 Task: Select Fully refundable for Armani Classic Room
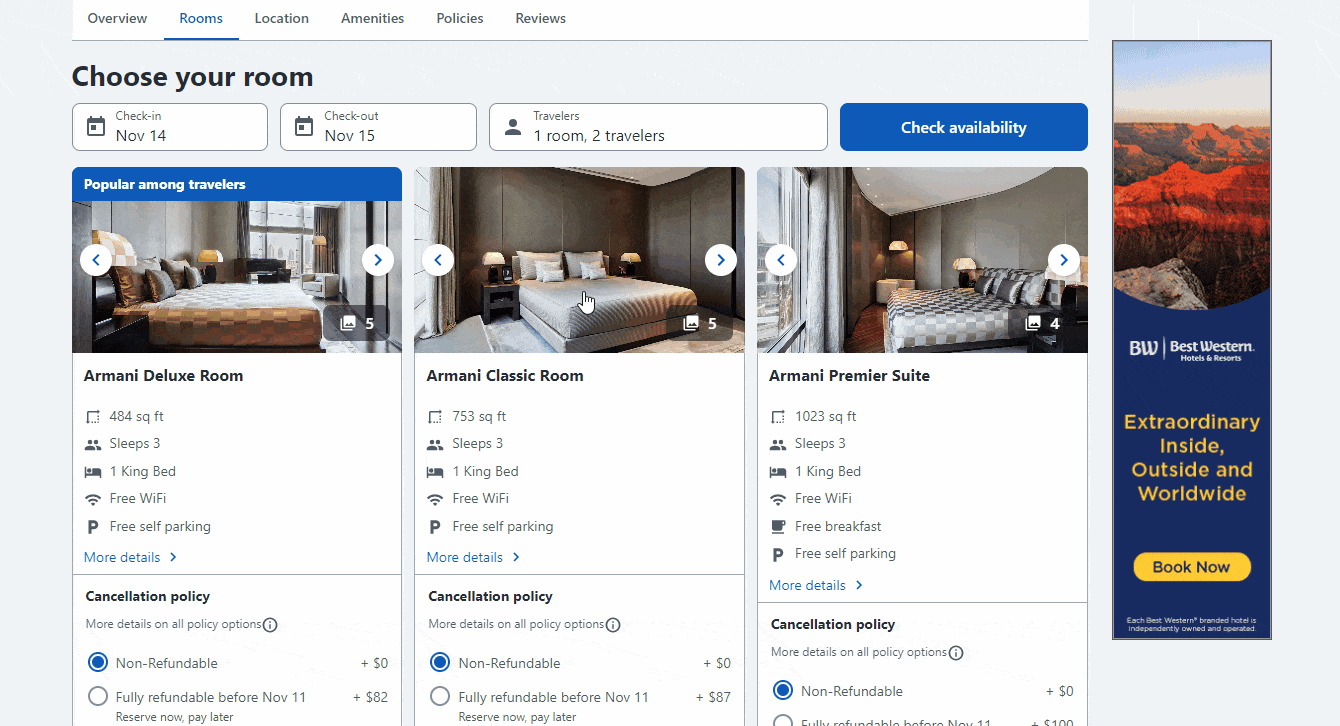[x=440, y=697]
